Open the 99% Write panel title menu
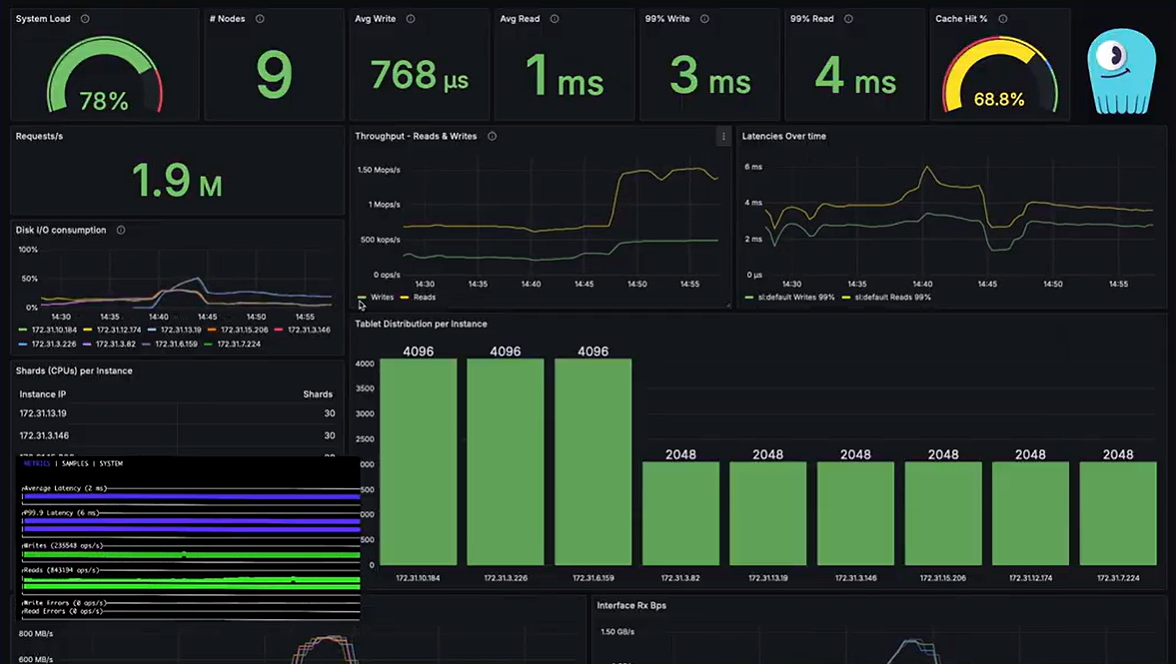 click(667, 19)
